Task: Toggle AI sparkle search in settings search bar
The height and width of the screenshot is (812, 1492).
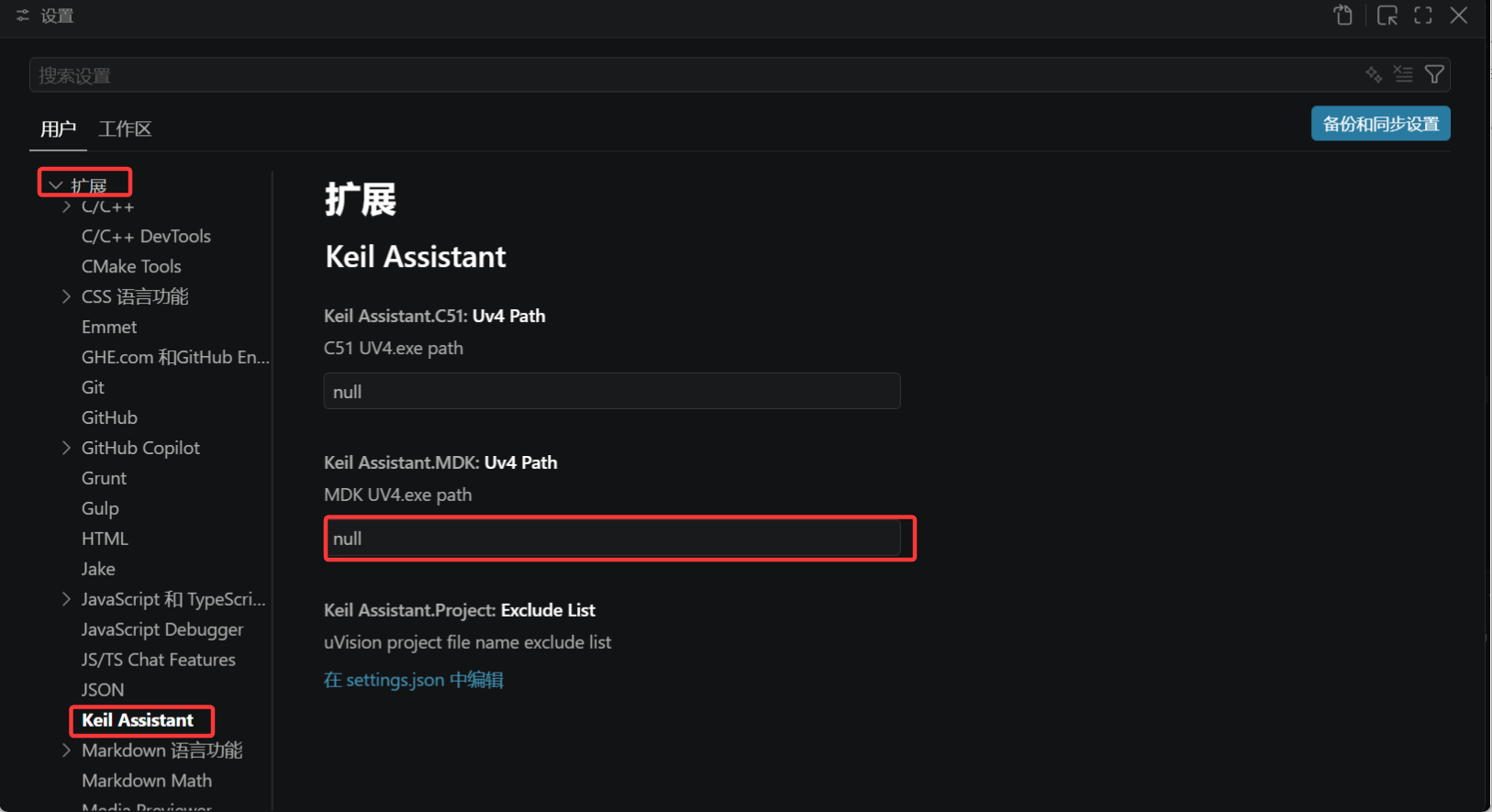Action: pos(1374,74)
